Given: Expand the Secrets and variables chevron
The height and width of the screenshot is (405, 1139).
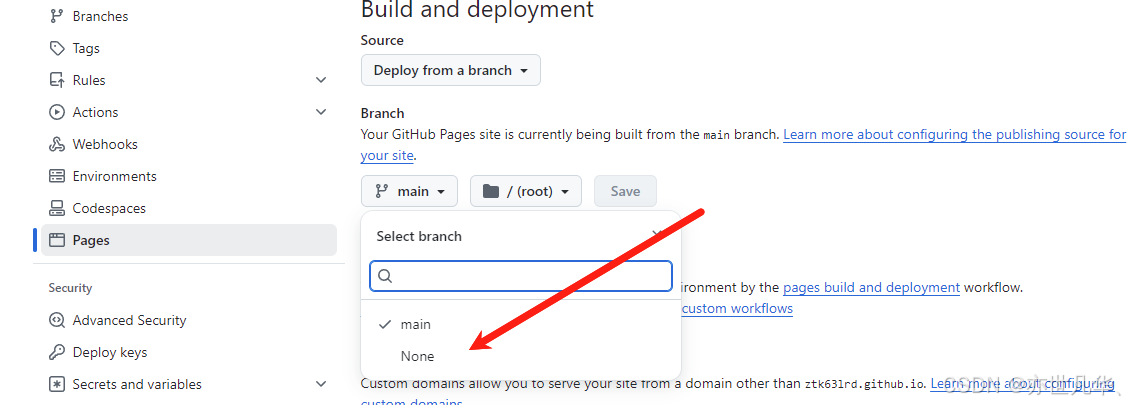Looking at the screenshot, I should coord(321,384).
